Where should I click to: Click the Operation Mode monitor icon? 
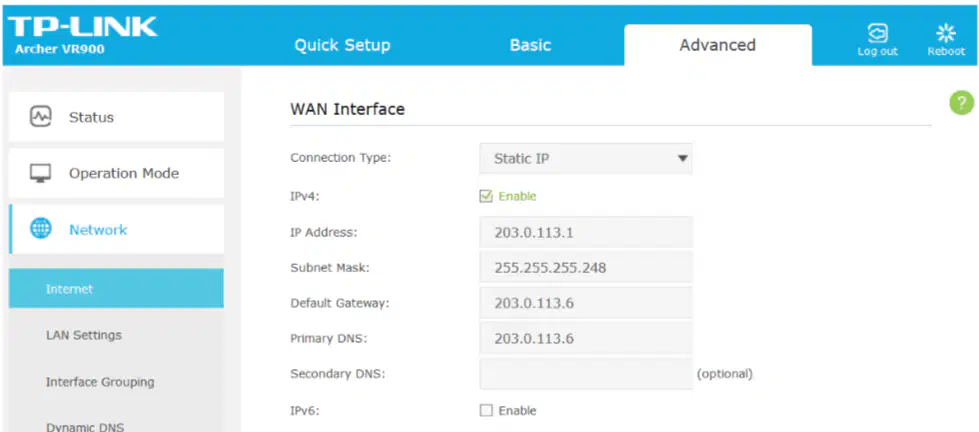coord(41,173)
